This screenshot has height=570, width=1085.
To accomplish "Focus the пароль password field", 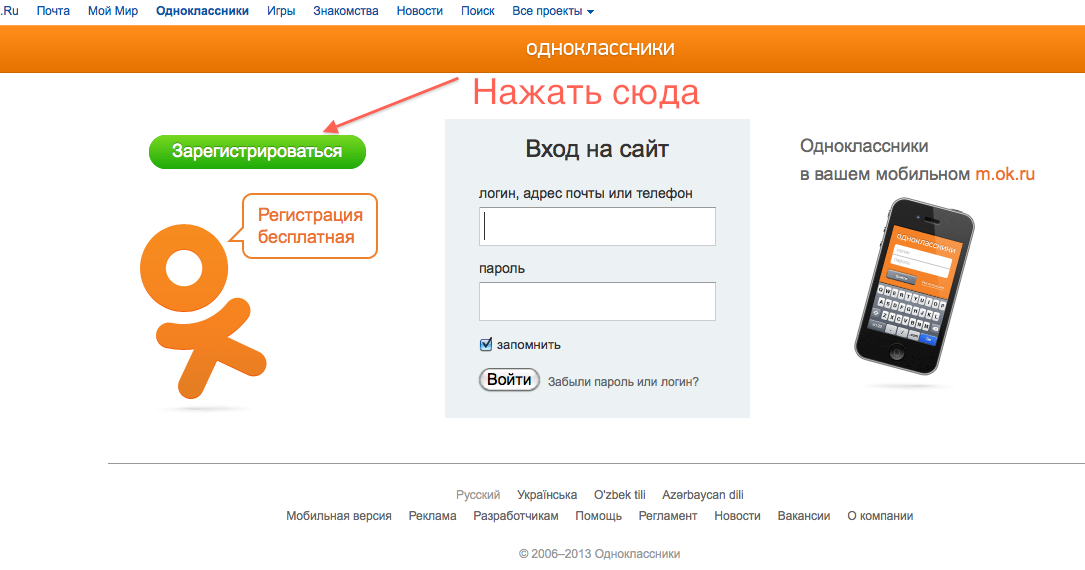I will (x=597, y=301).
